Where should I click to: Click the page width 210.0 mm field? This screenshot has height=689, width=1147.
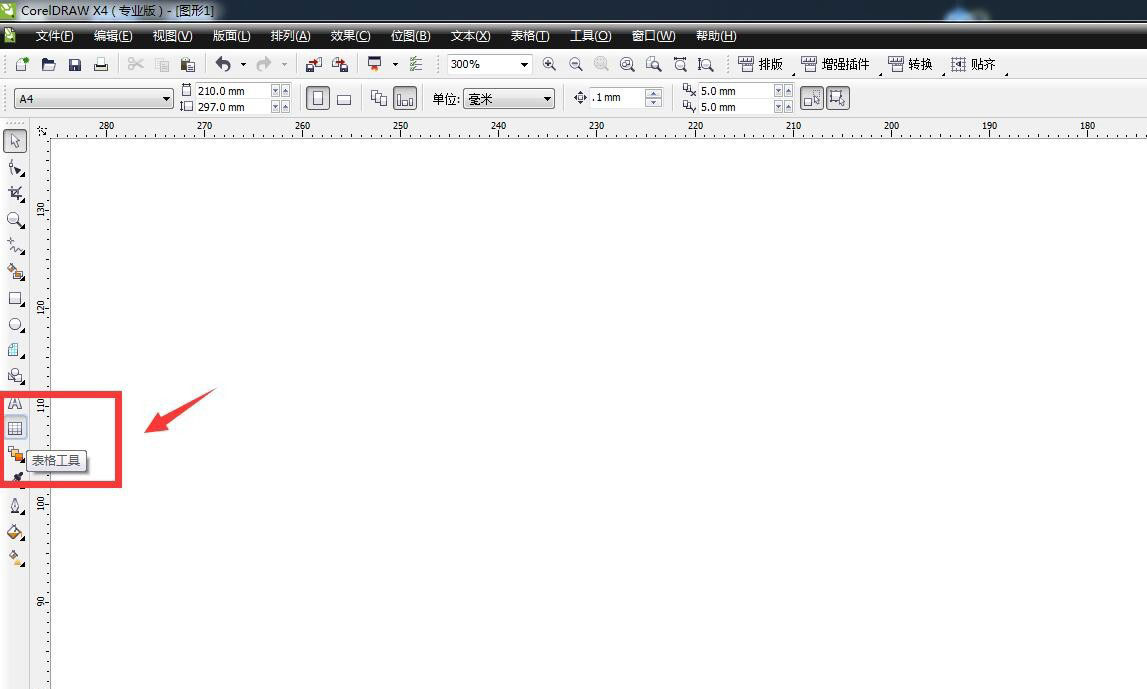(232, 91)
